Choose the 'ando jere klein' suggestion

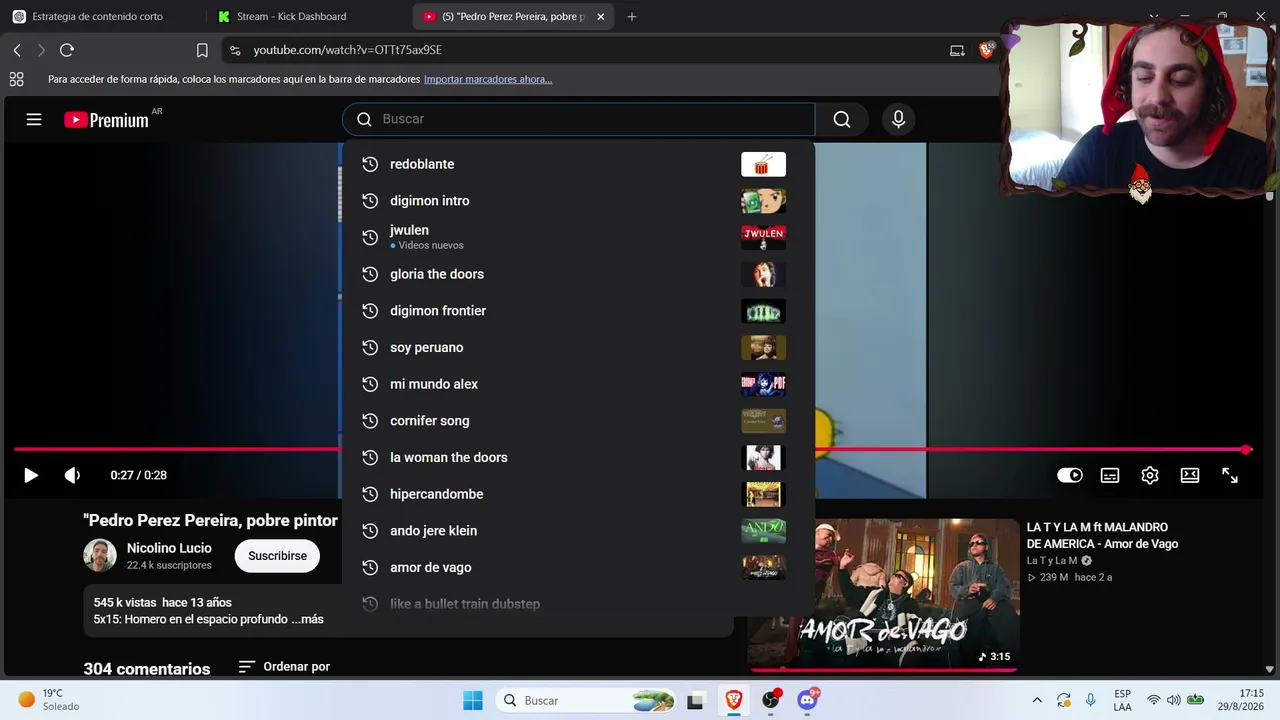(x=578, y=531)
